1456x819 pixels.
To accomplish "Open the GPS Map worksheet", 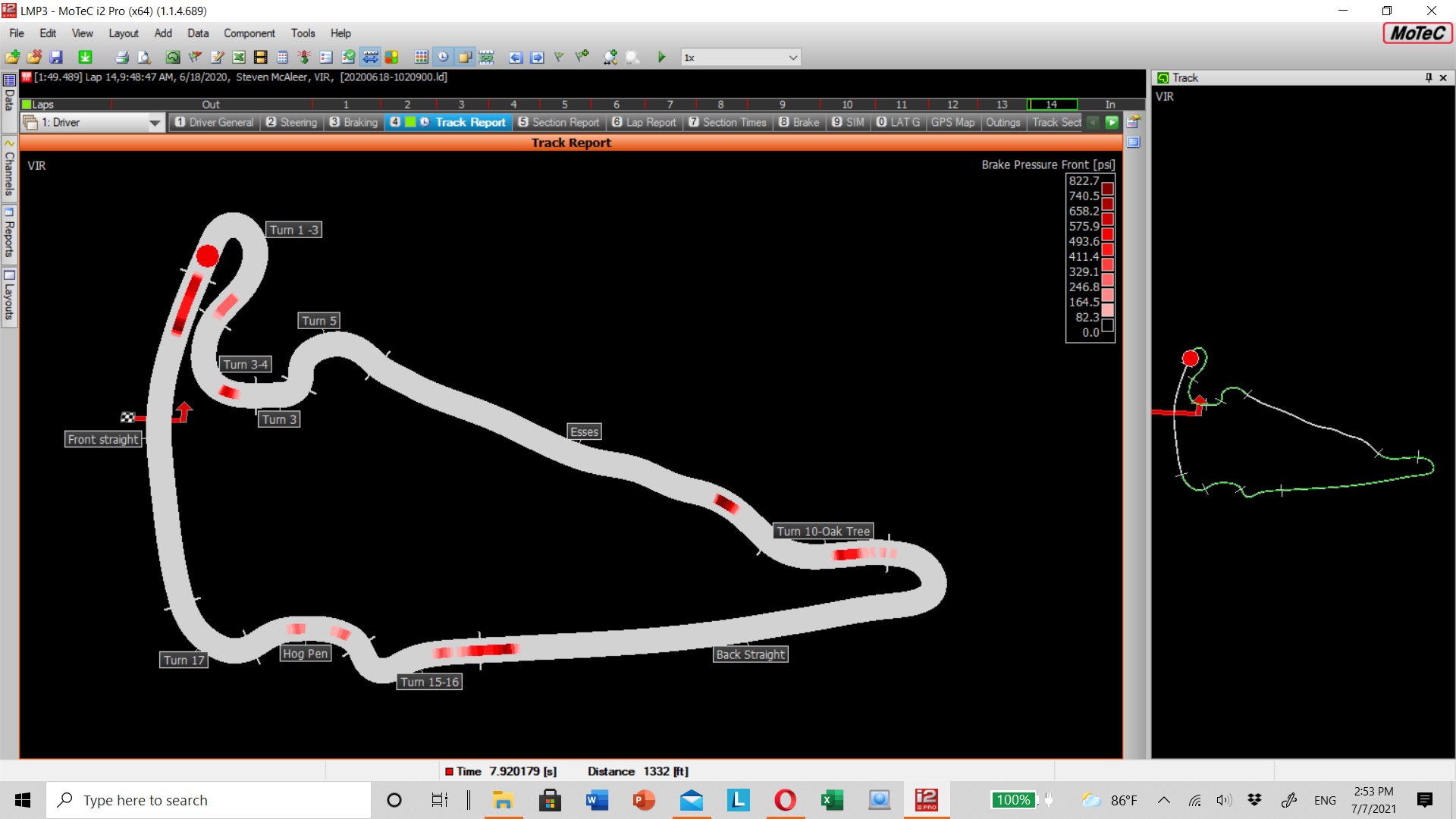I will 952,122.
